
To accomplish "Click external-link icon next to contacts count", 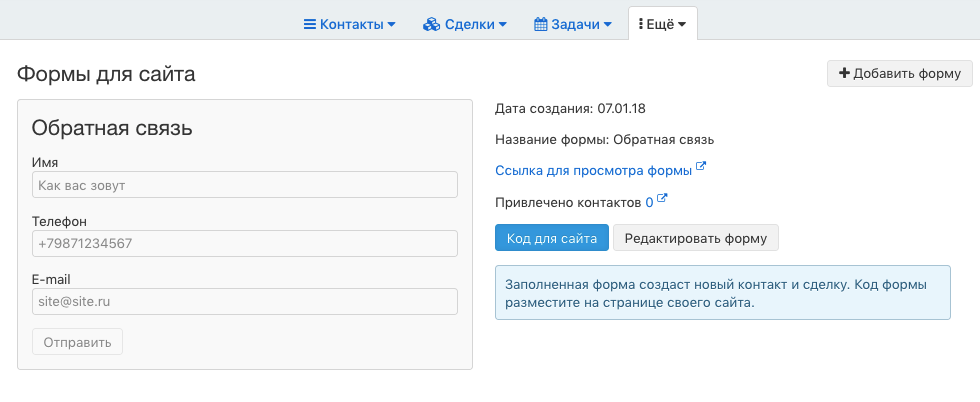I will (x=662, y=199).
